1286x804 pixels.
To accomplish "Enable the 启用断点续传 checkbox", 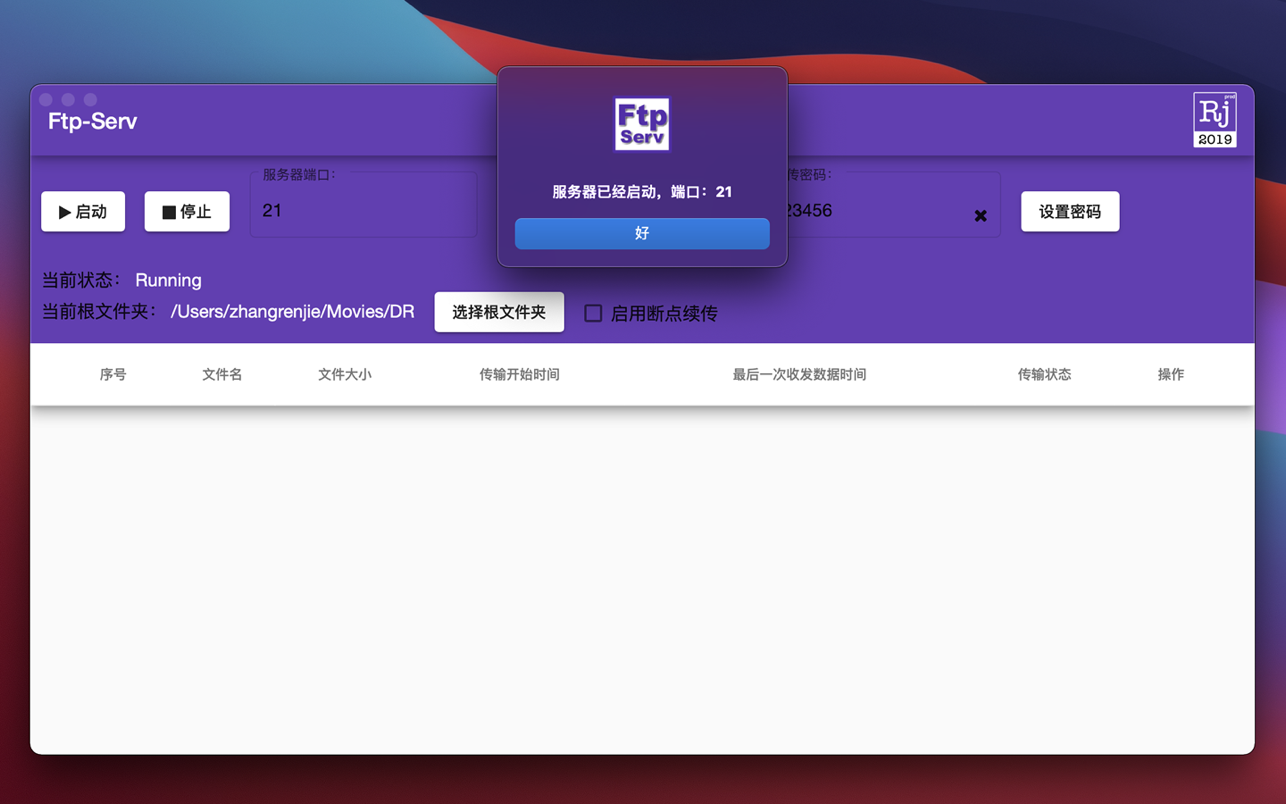I will [x=593, y=313].
